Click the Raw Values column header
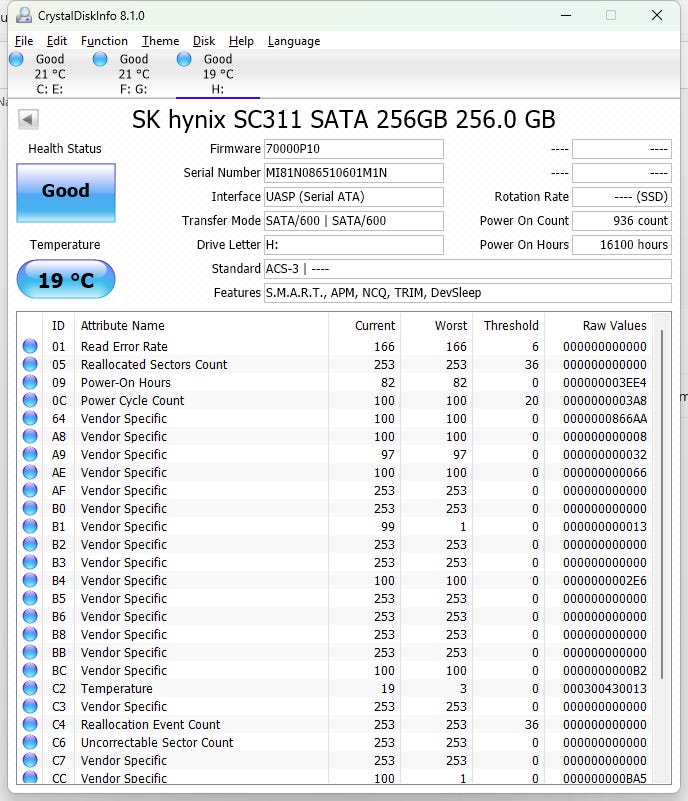The width and height of the screenshot is (688, 801). pos(614,326)
